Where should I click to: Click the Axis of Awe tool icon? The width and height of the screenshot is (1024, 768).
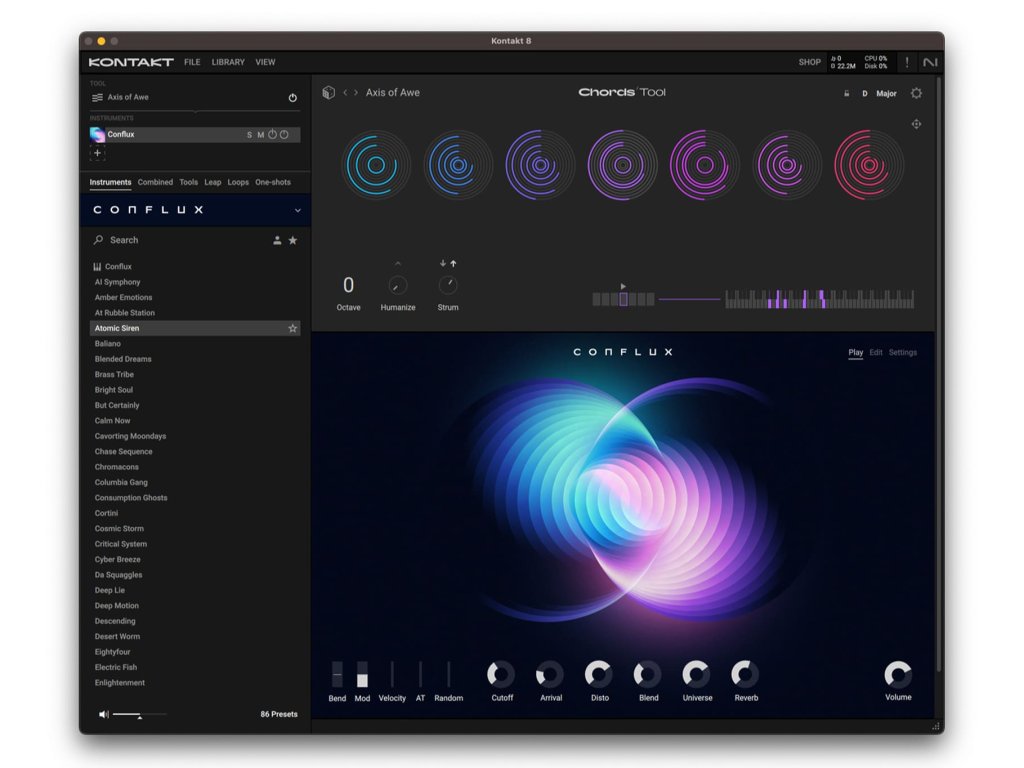(x=97, y=97)
